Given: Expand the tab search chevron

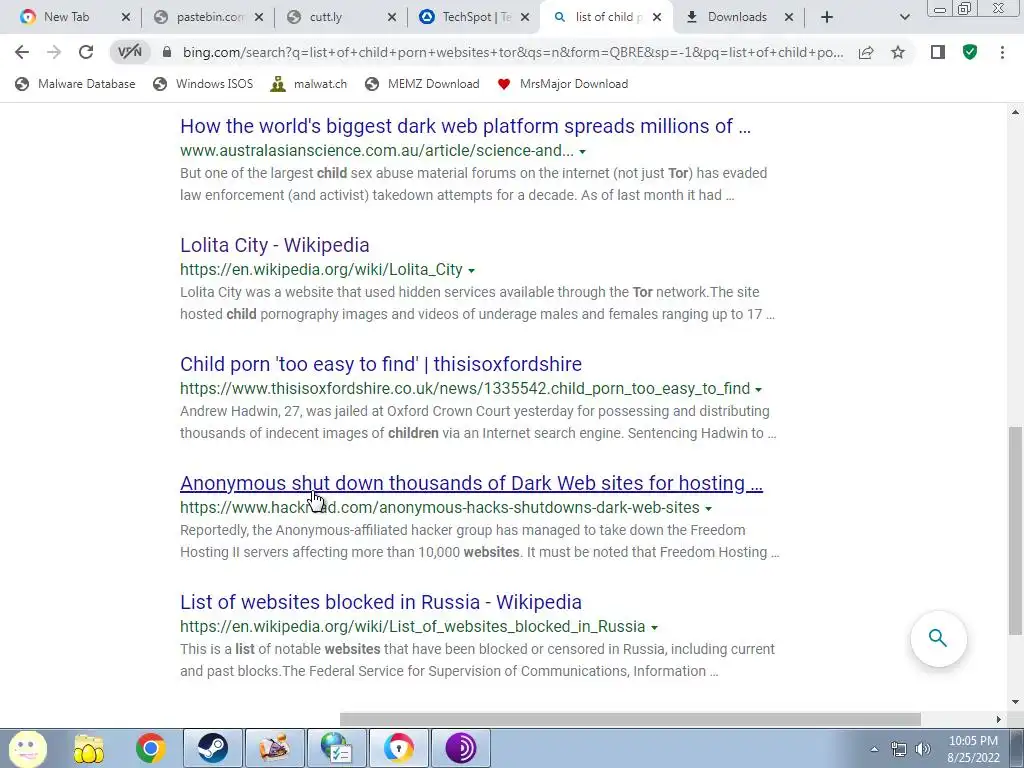Looking at the screenshot, I should click(x=904, y=17).
